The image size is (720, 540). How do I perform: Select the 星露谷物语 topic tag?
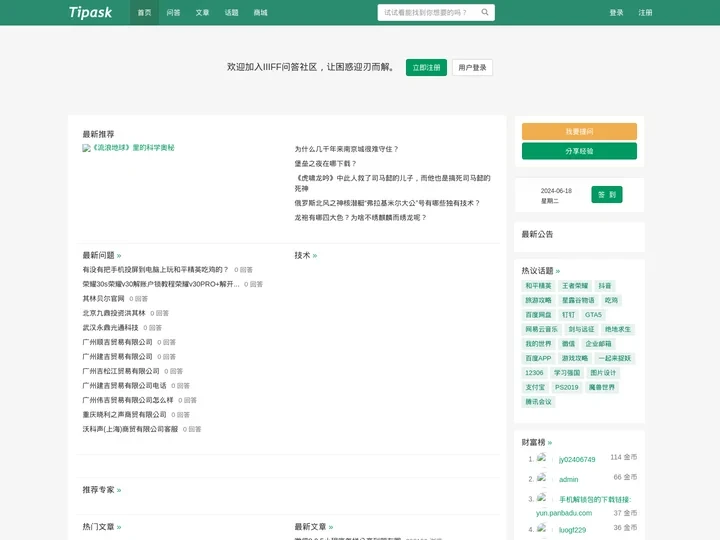click(578, 300)
